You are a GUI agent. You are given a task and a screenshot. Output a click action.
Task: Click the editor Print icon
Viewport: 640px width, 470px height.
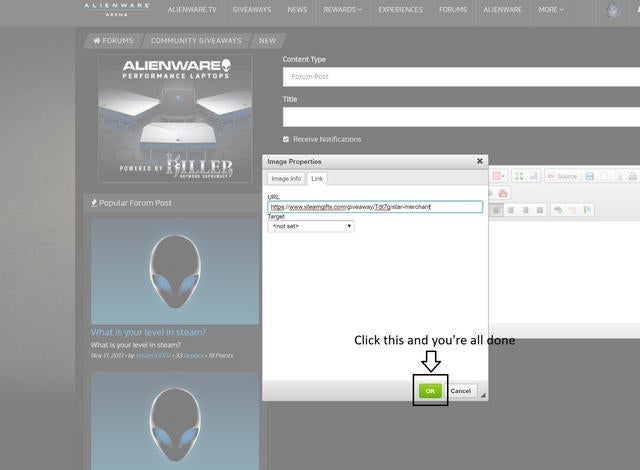633,176
